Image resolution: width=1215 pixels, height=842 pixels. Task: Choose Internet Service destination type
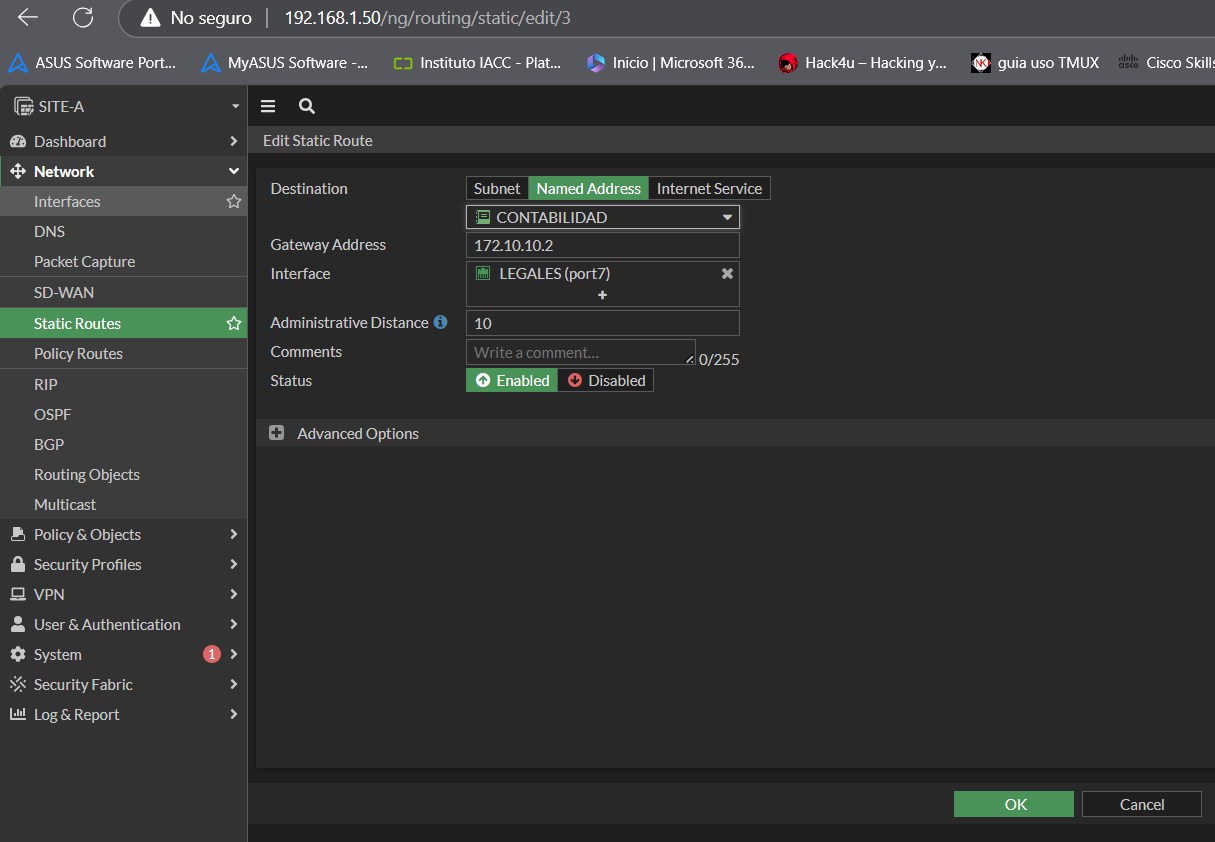tap(709, 188)
